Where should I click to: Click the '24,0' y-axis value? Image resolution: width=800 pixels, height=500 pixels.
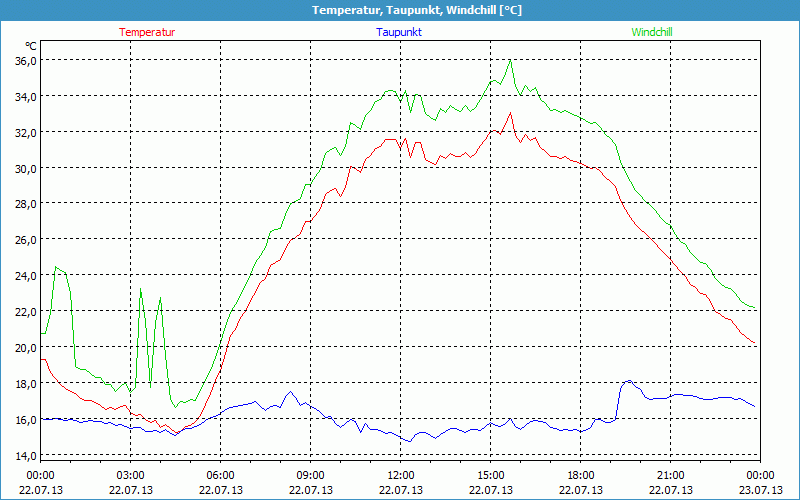pos(26,276)
